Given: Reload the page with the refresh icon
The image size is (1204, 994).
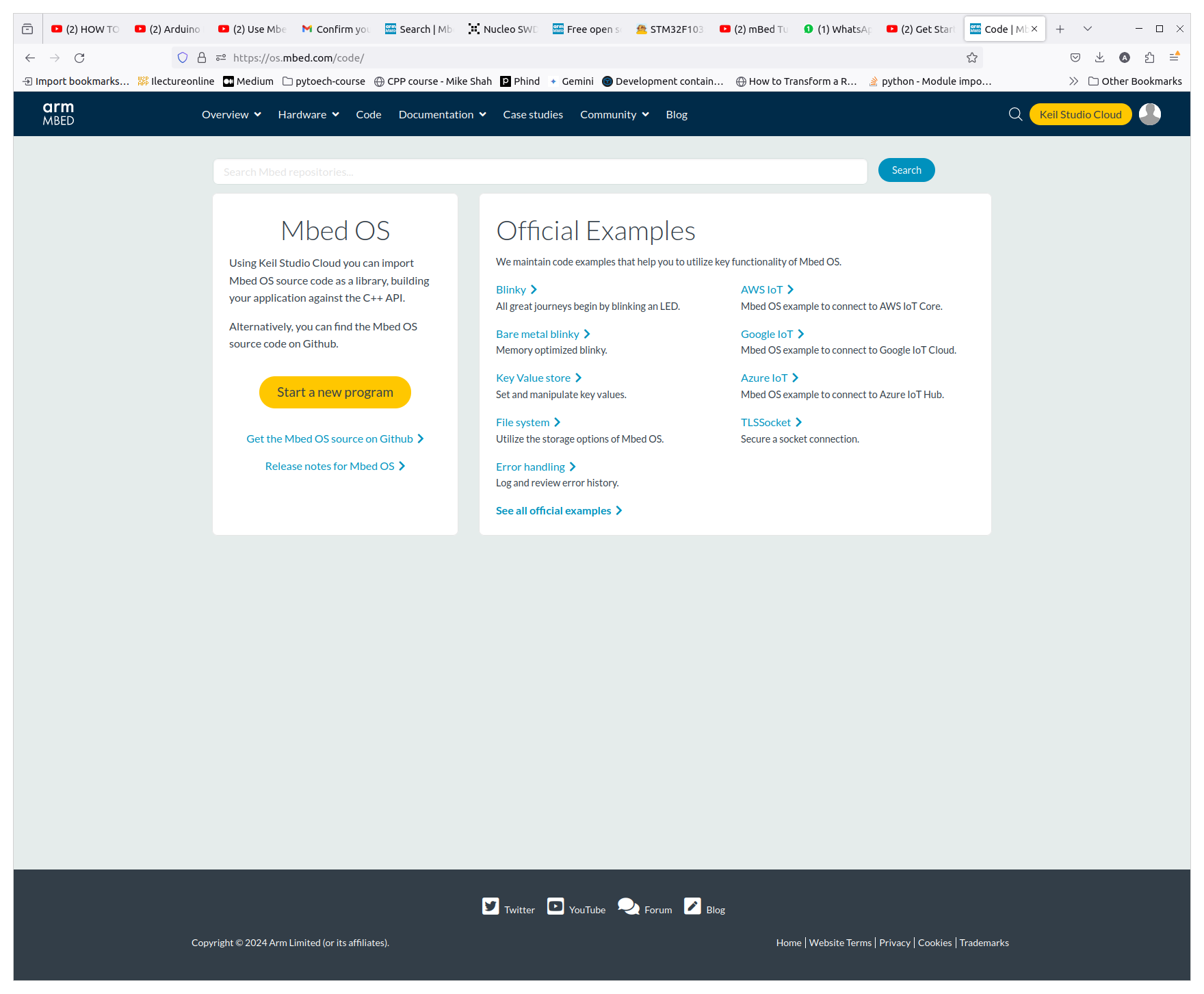Looking at the screenshot, I should [x=79, y=57].
